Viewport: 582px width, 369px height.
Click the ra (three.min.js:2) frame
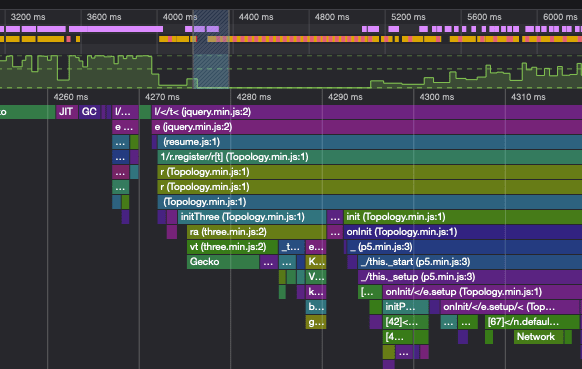point(256,232)
